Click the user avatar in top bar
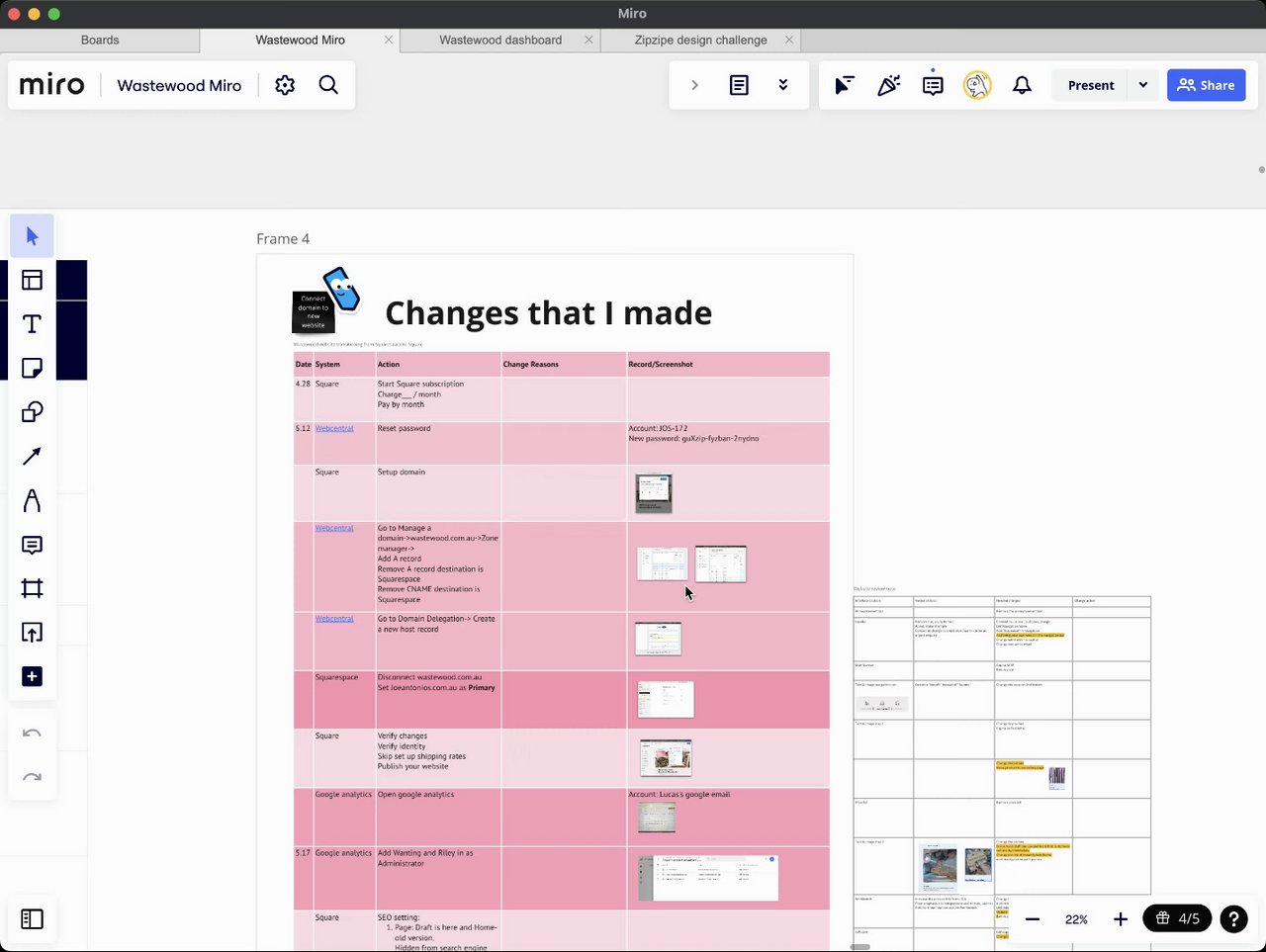The height and width of the screenshot is (952, 1266). tap(977, 85)
